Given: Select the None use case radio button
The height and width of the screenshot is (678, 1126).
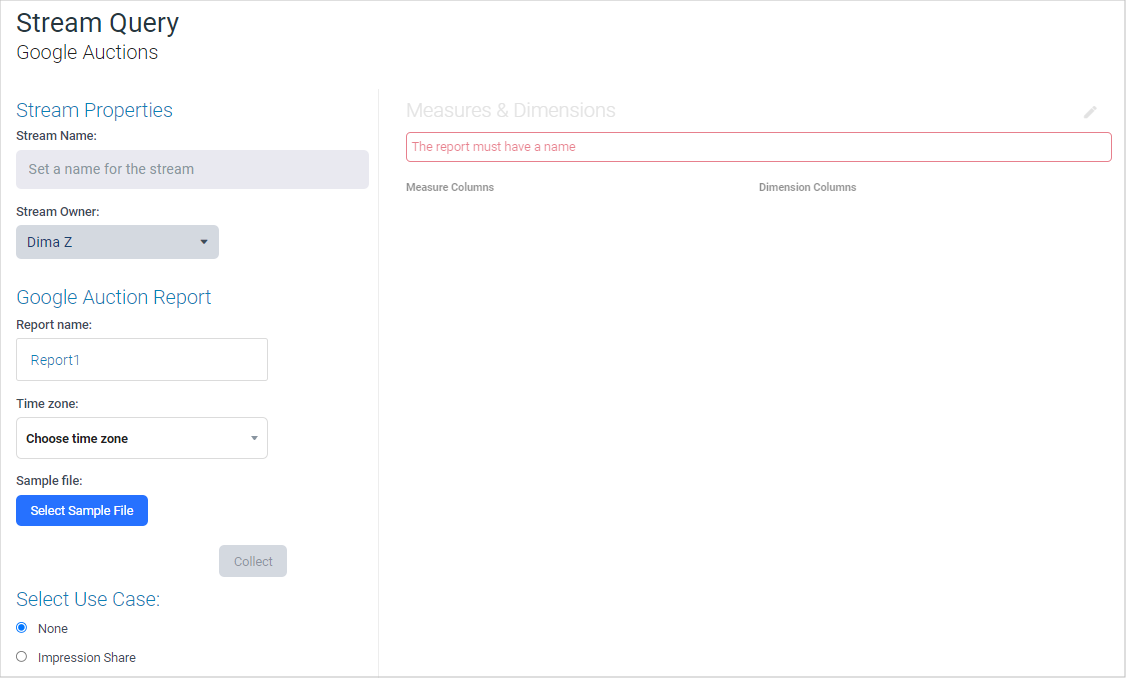Looking at the screenshot, I should click(22, 628).
